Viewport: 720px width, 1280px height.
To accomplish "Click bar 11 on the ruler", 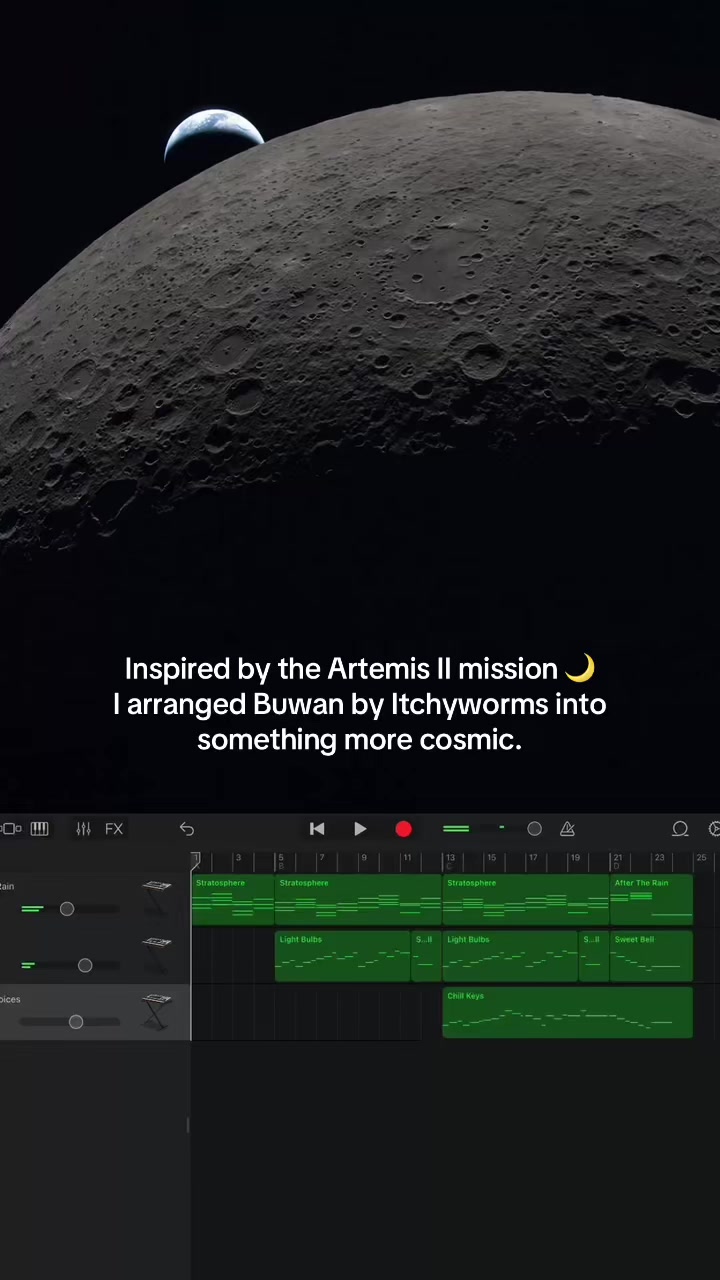I will (406, 858).
